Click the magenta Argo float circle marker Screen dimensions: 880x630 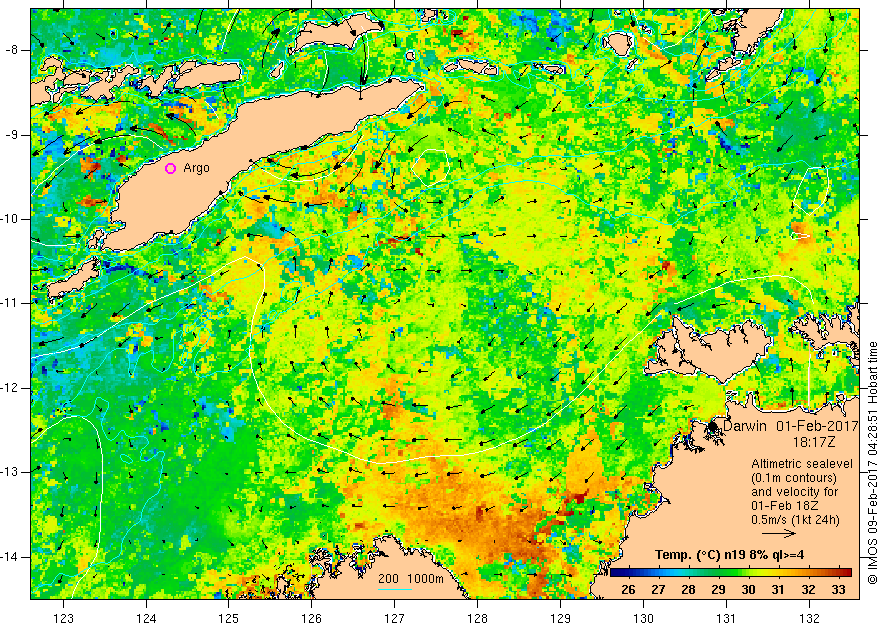171,168
